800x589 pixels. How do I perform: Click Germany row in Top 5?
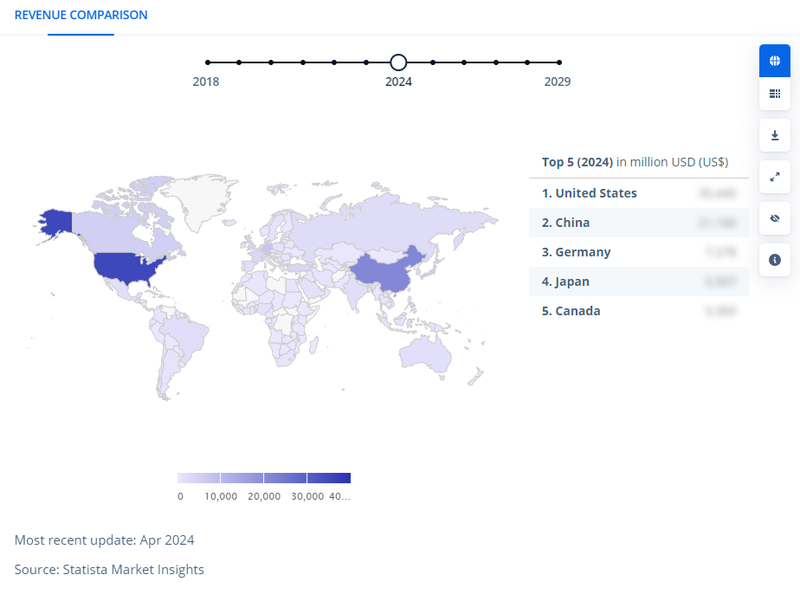click(x=576, y=252)
